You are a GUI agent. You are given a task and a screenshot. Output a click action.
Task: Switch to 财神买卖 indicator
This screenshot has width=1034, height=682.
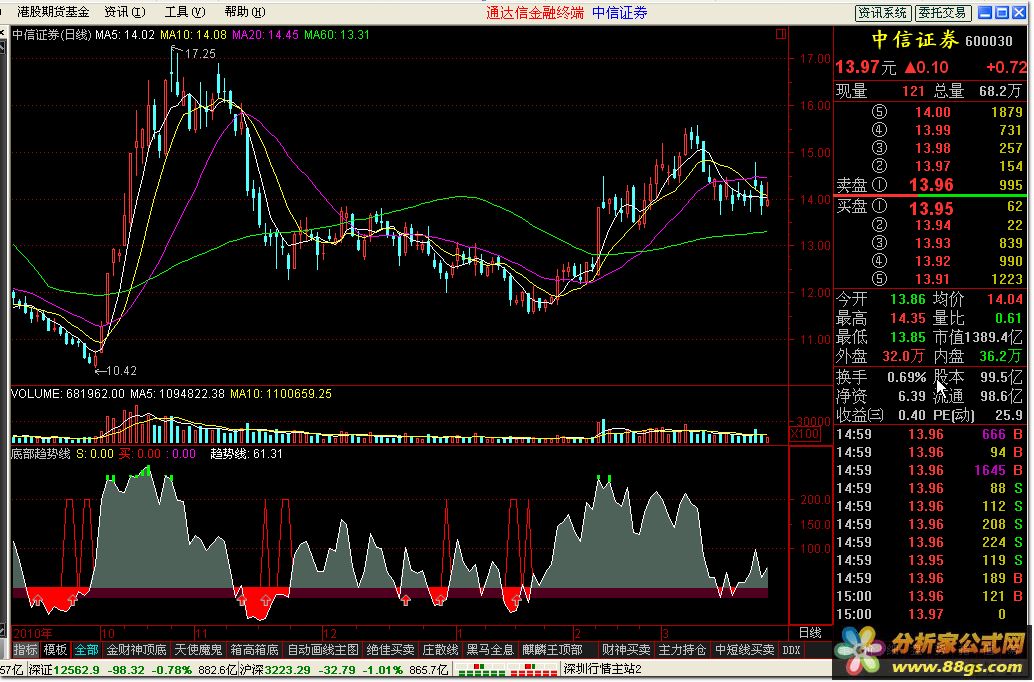click(x=626, y=650)
